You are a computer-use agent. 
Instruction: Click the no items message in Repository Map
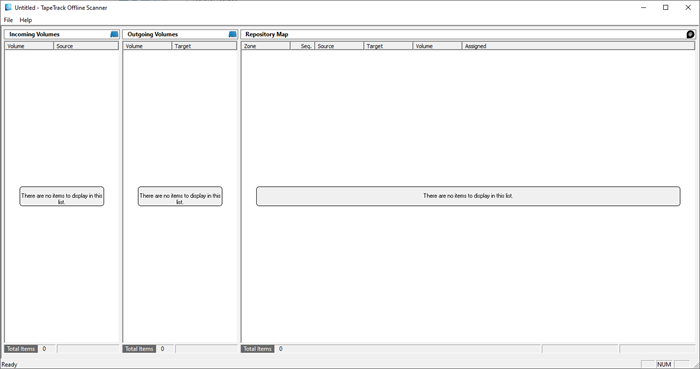(x=468, y=196)
